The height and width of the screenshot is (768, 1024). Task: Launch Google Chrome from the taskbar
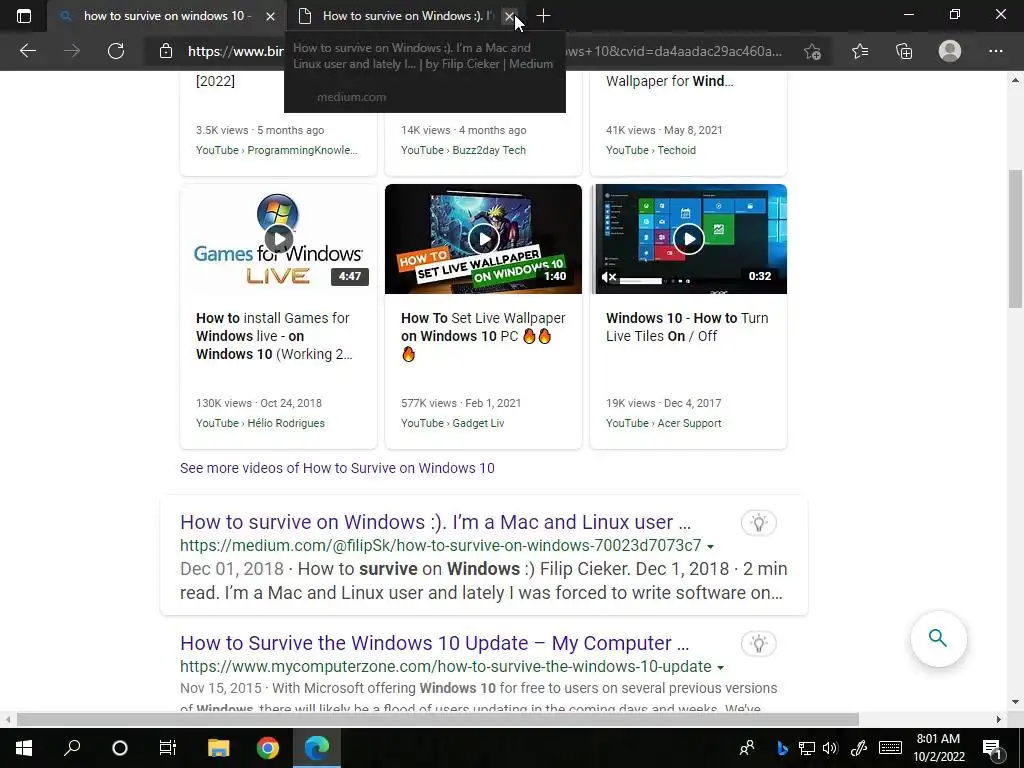click(x=267, y=748)
